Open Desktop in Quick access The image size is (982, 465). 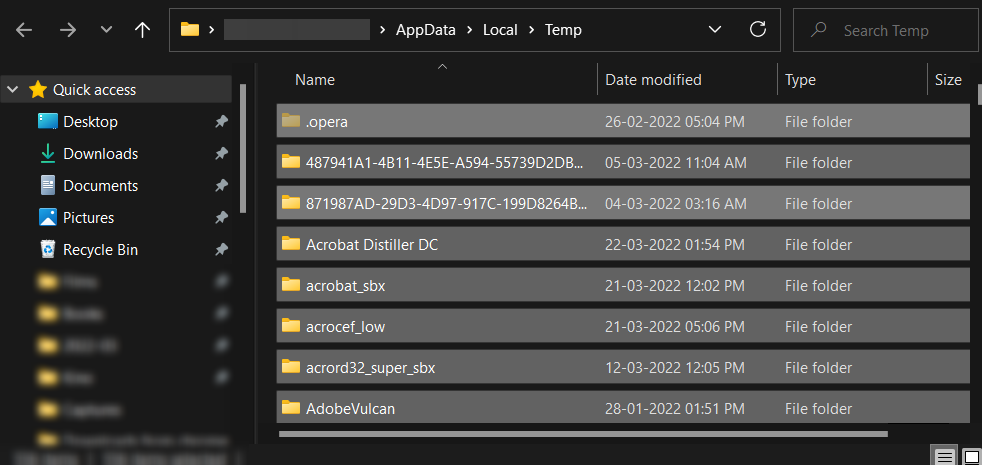90,122
